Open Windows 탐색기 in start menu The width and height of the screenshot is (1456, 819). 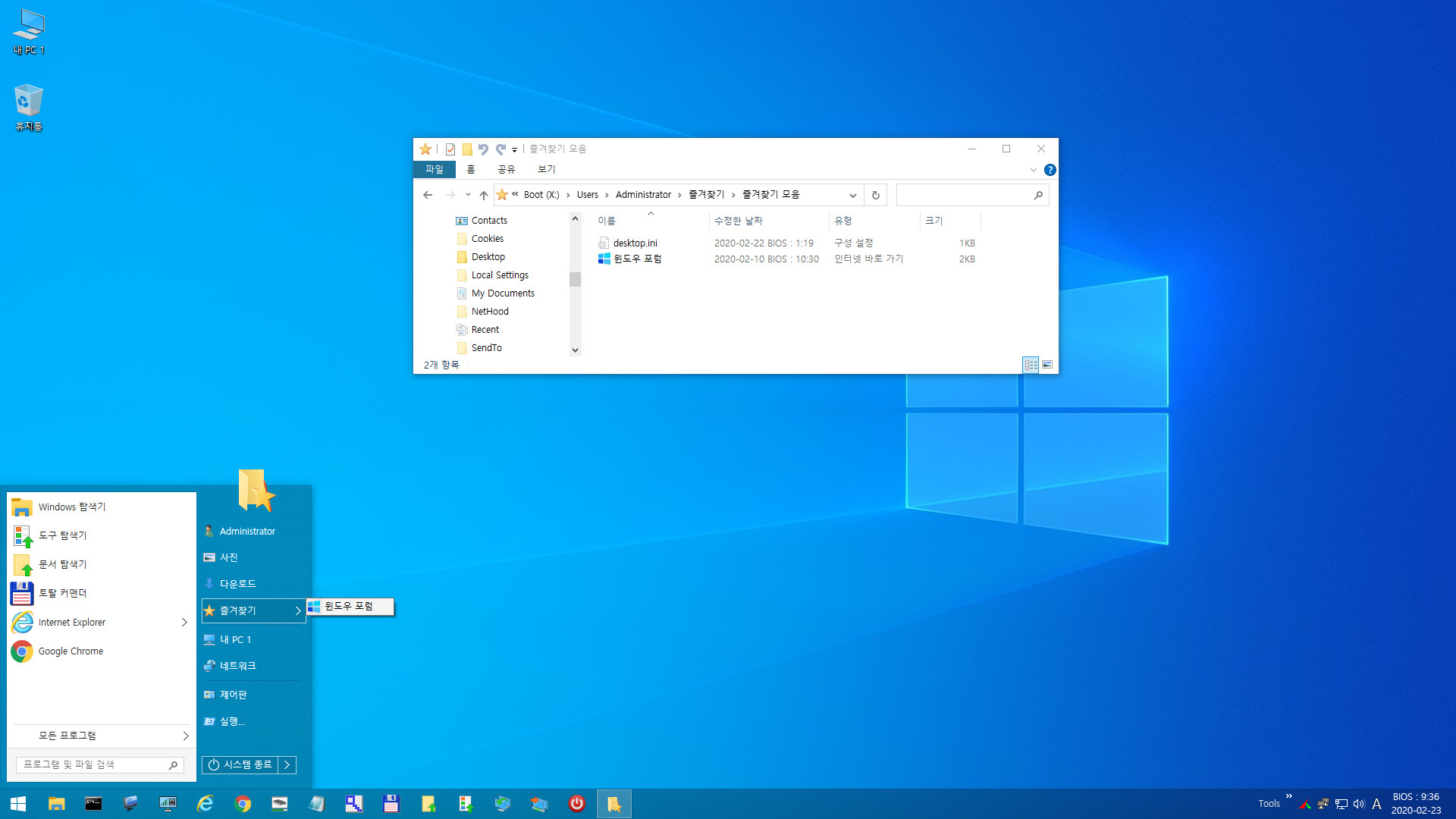coord(101,507)
